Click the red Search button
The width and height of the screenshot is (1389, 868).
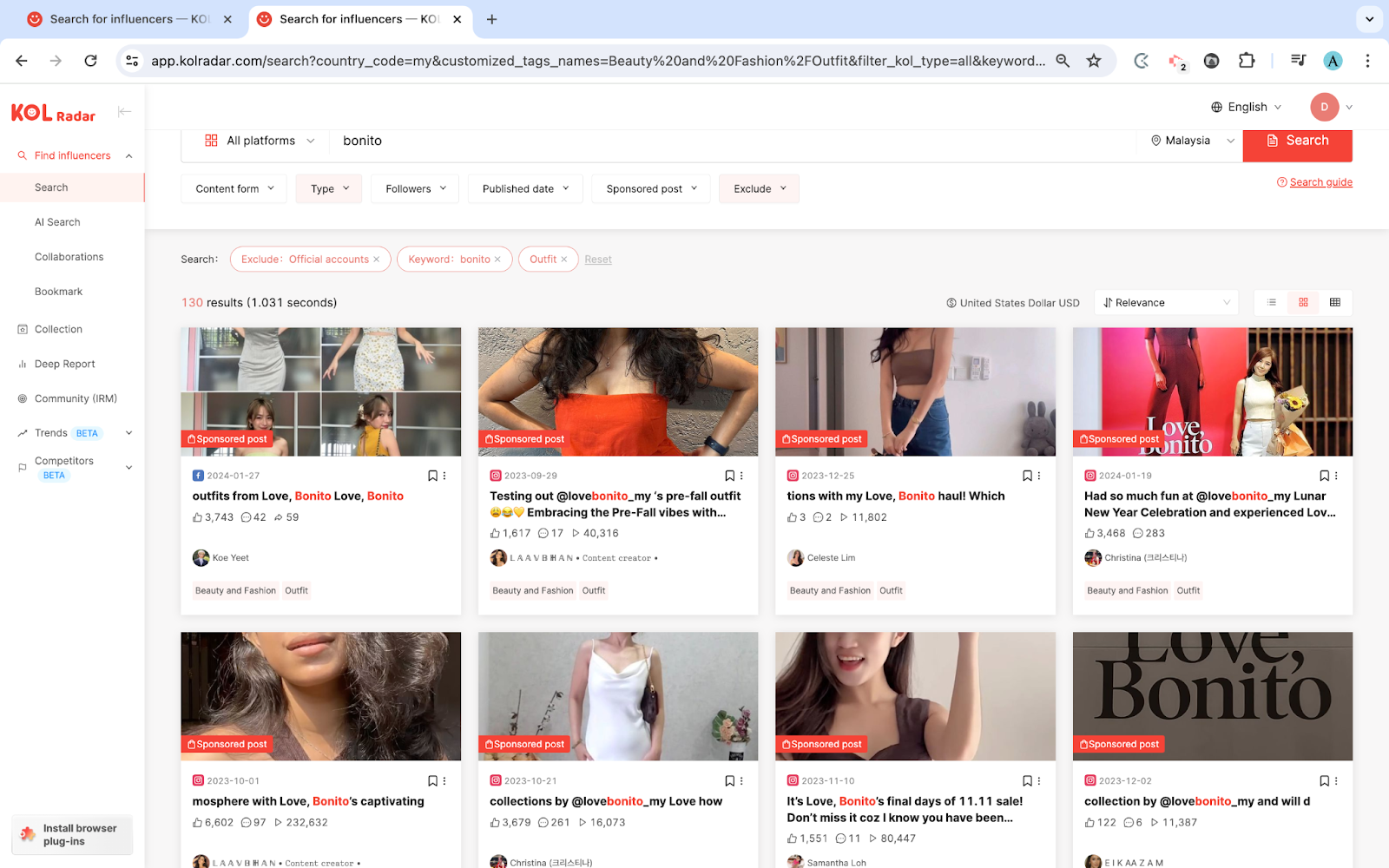pos(1297,141)
